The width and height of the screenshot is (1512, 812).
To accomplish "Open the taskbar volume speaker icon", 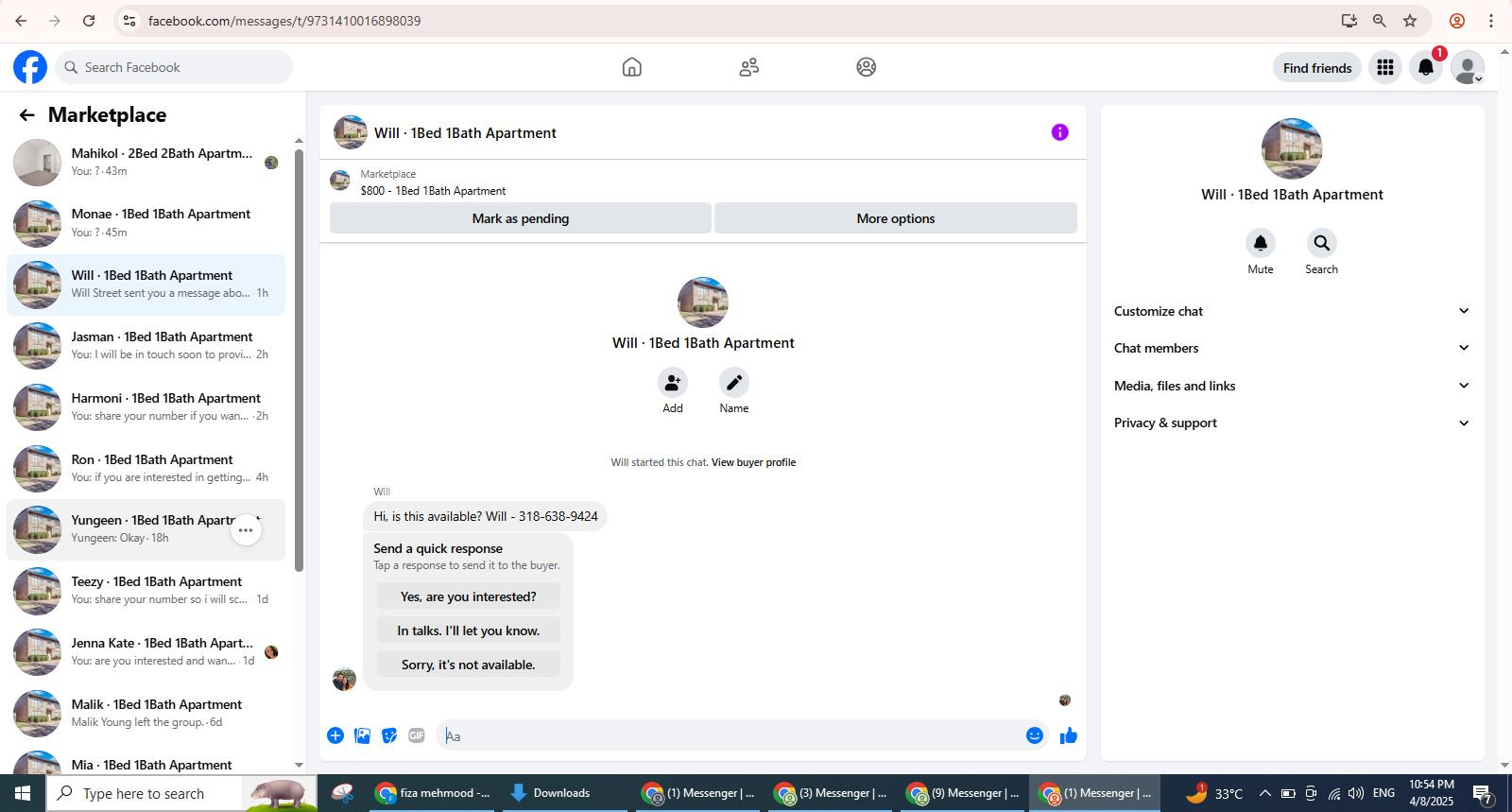I will coord(1356,793).
